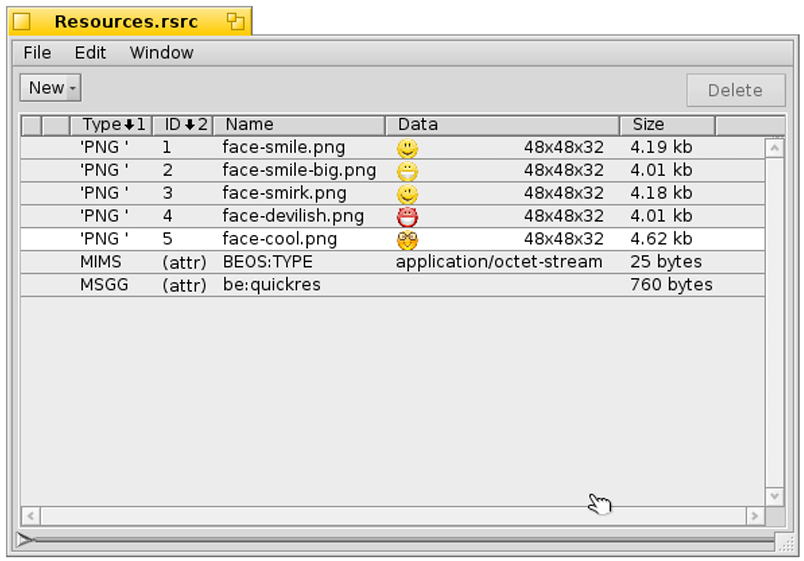Click the vertical scrollbar down arrow
Viewport: 804px width, 561px height.
point(774,496)
